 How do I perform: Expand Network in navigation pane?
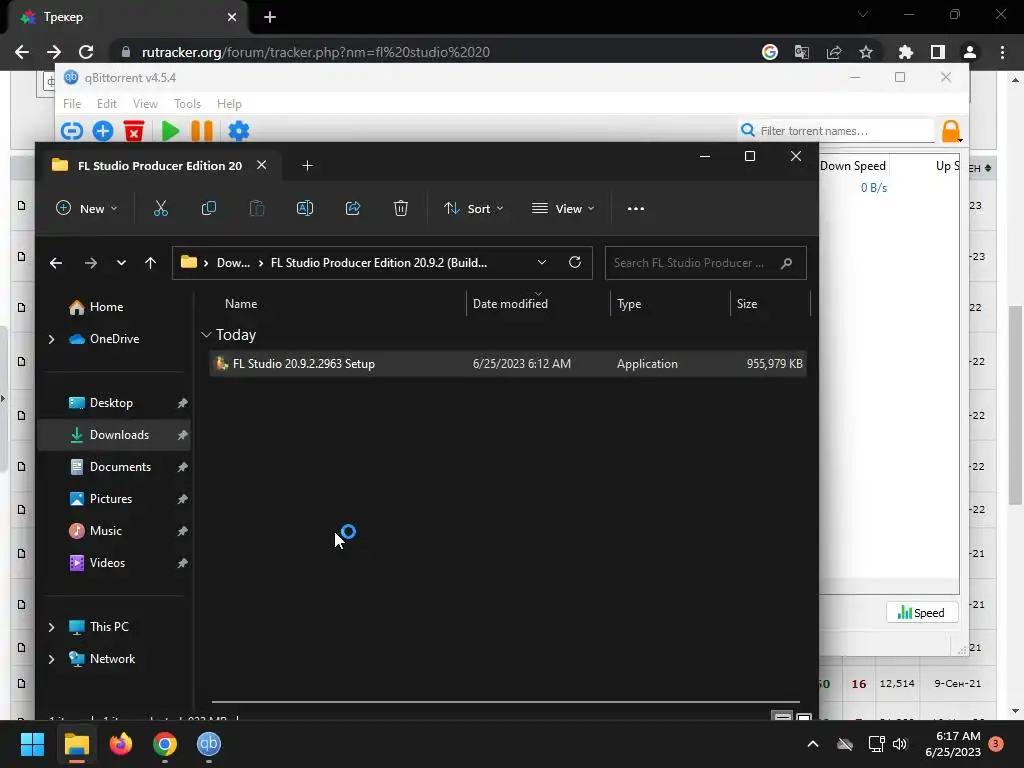tap(52, 659)
